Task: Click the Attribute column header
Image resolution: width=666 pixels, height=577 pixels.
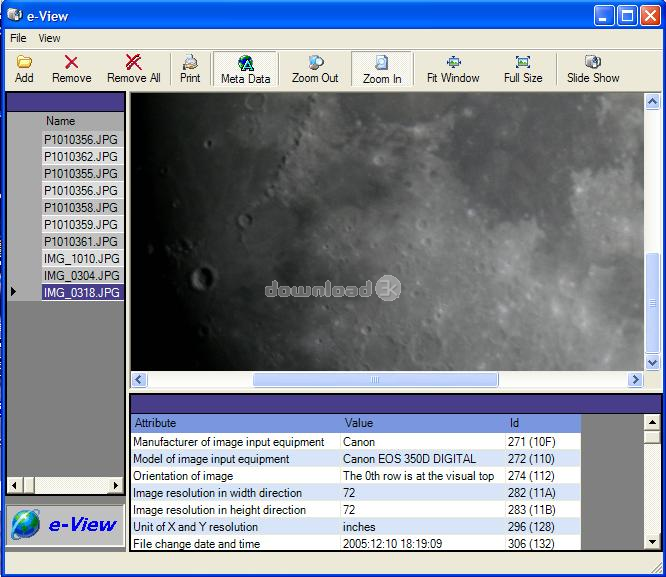Action: click(x=235, y=423)
